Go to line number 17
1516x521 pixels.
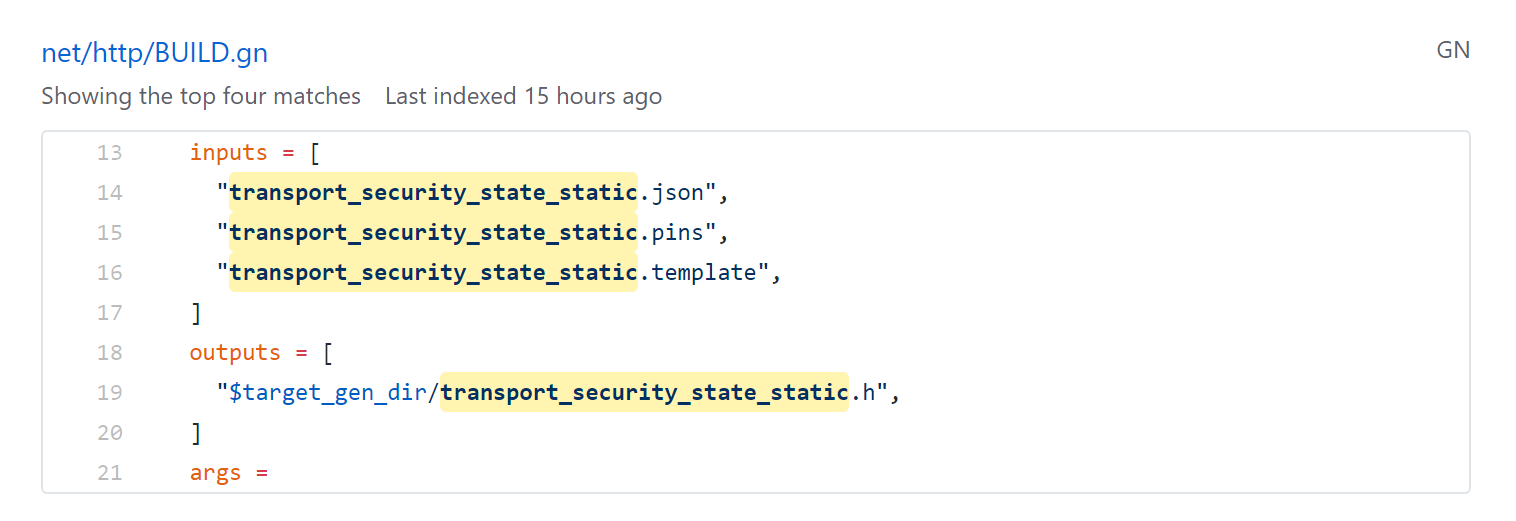[110, 313]
